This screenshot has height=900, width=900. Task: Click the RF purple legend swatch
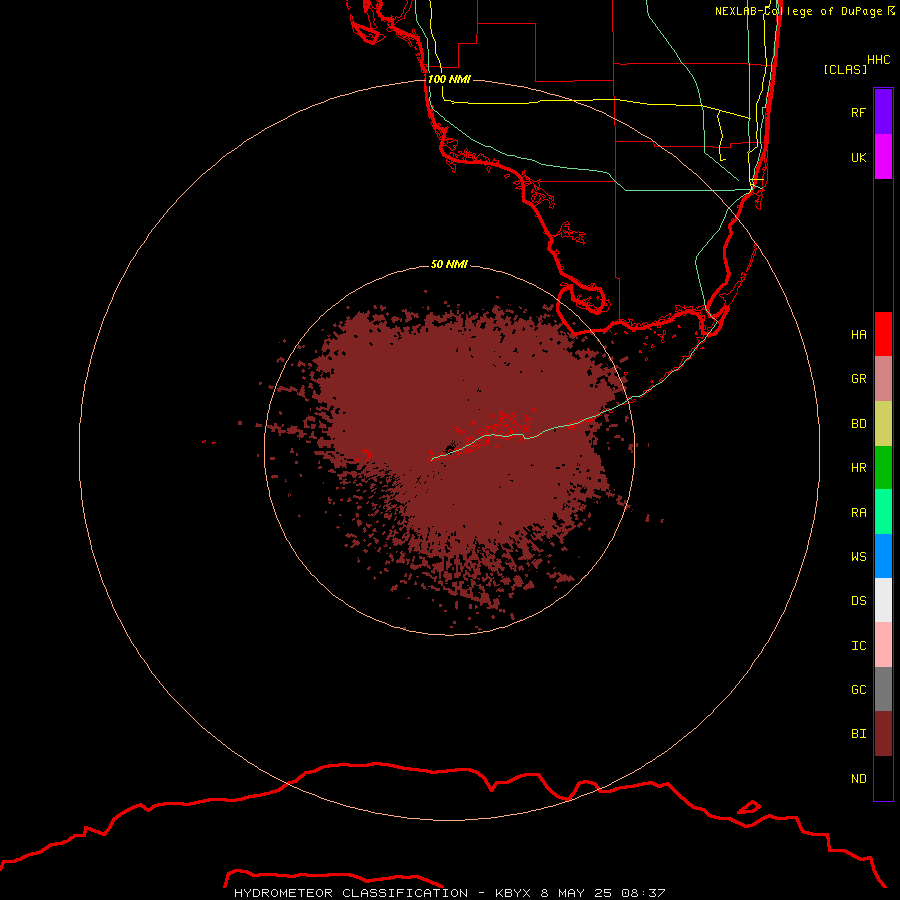[883, 112]
